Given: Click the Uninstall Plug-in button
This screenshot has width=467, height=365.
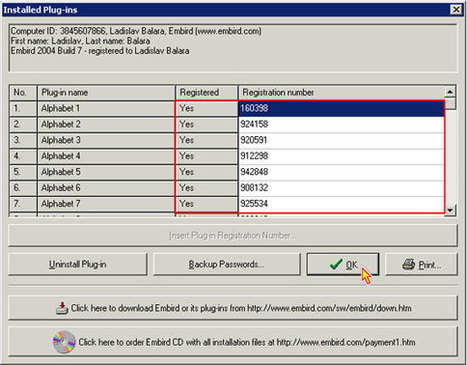Looking at the screenshot, I should (78, 264).
